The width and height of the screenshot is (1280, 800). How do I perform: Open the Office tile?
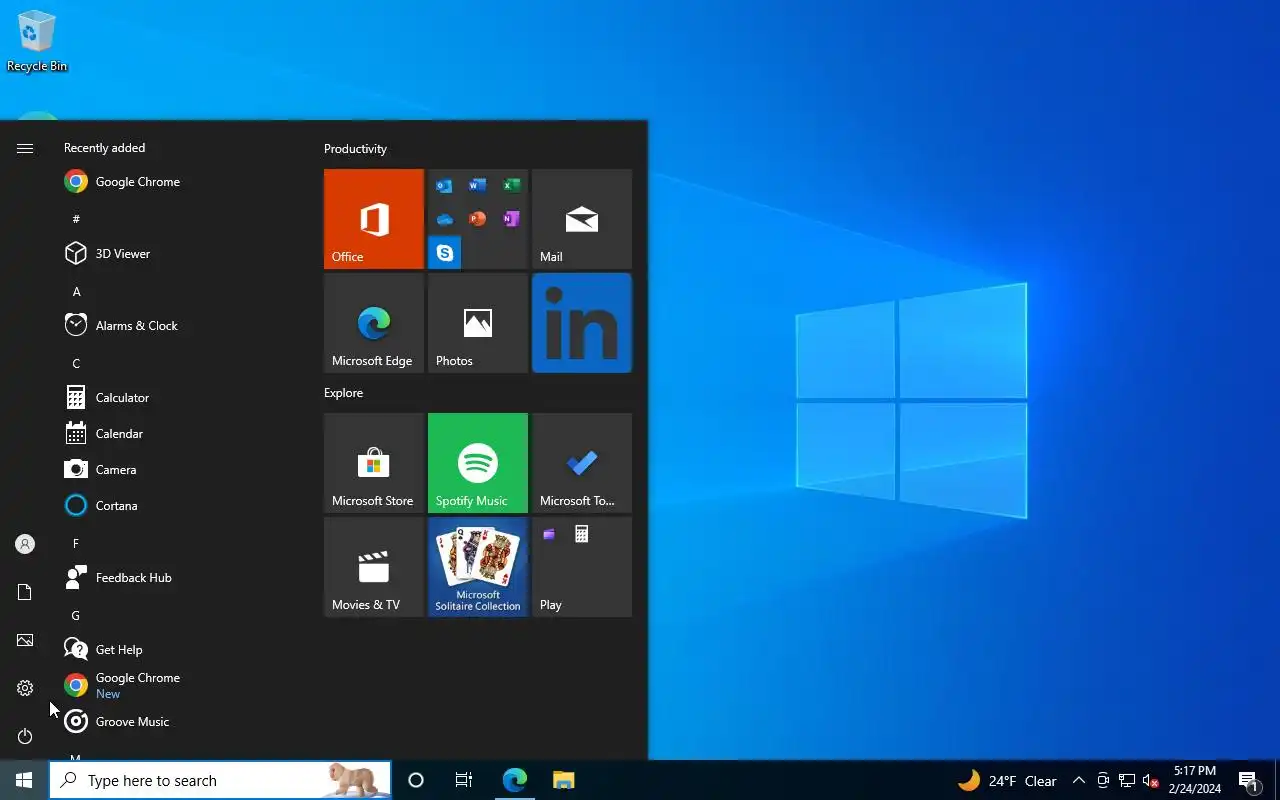[x=374, y=219]
